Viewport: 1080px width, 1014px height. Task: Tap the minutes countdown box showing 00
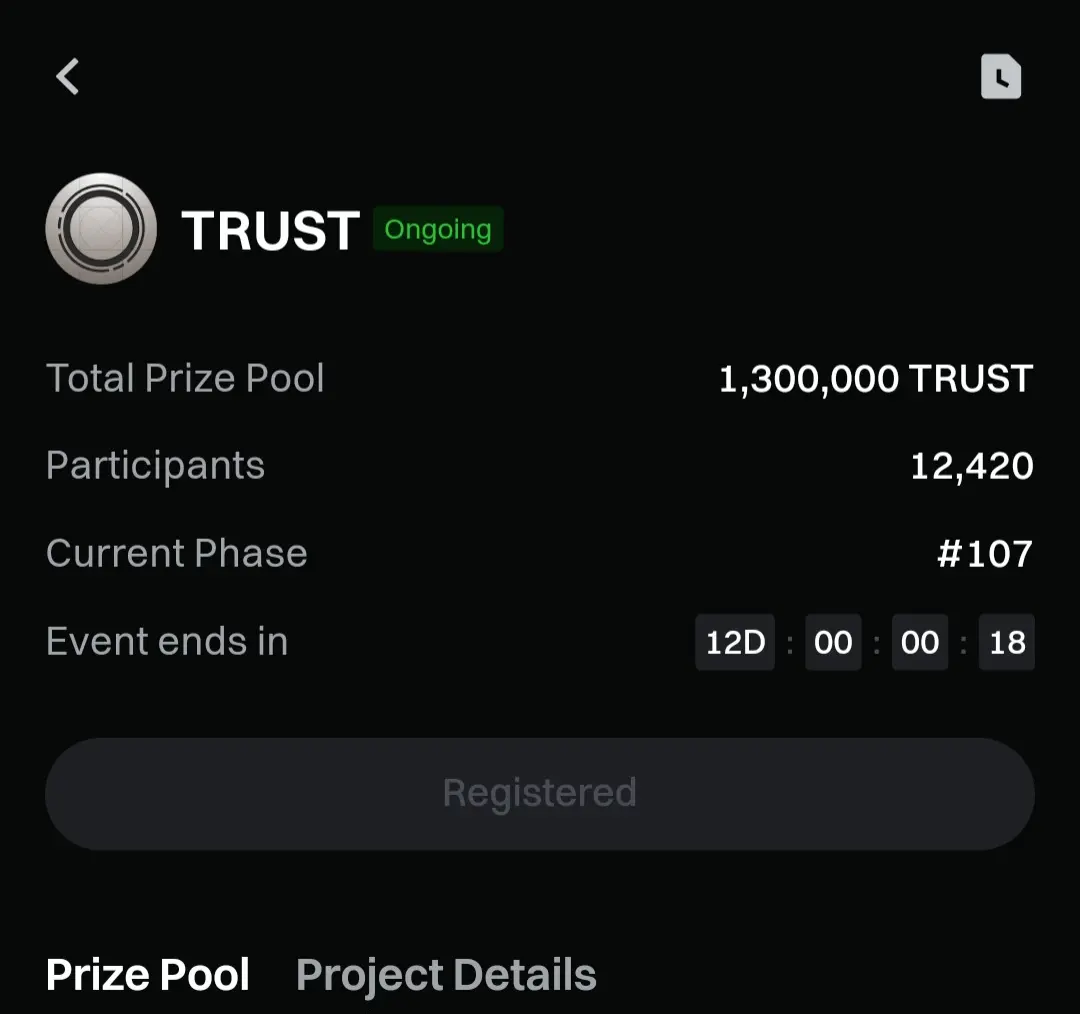click(920, 642)
